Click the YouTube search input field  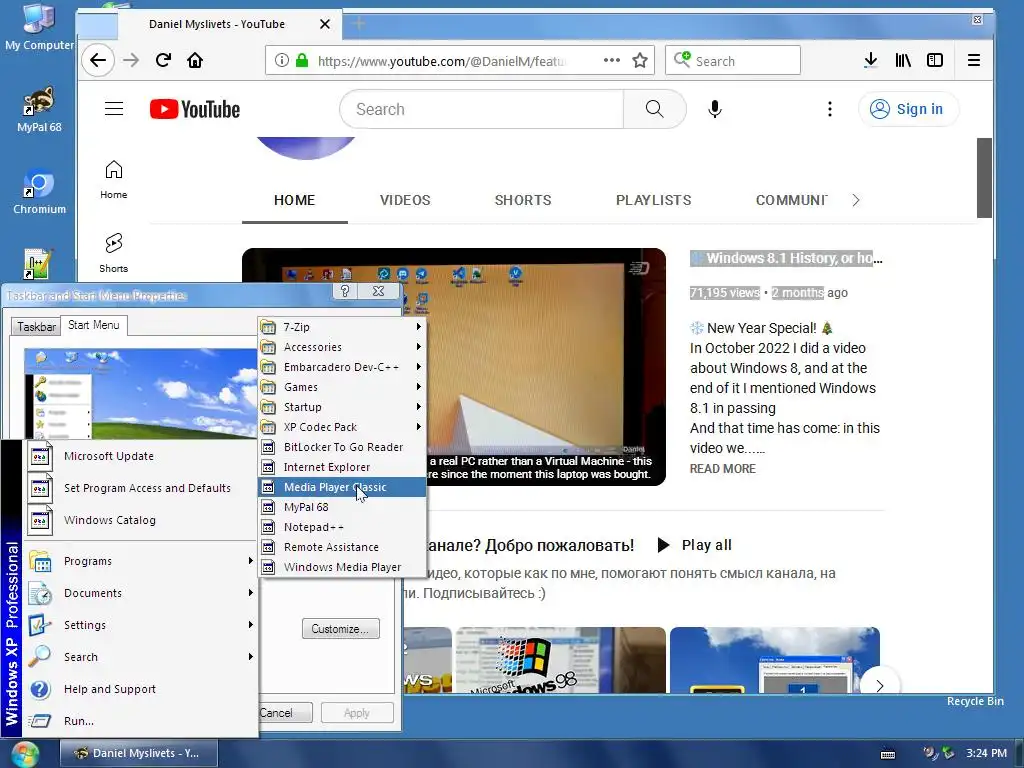pos(481,109)
